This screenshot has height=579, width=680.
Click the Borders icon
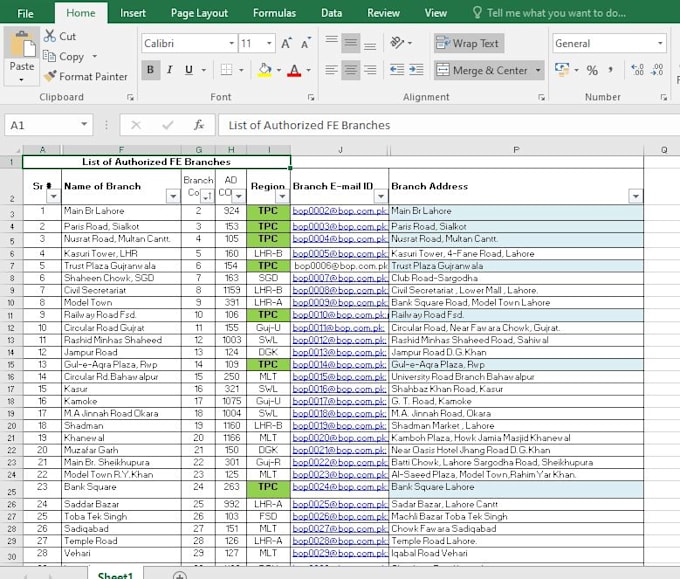(226, 70)
